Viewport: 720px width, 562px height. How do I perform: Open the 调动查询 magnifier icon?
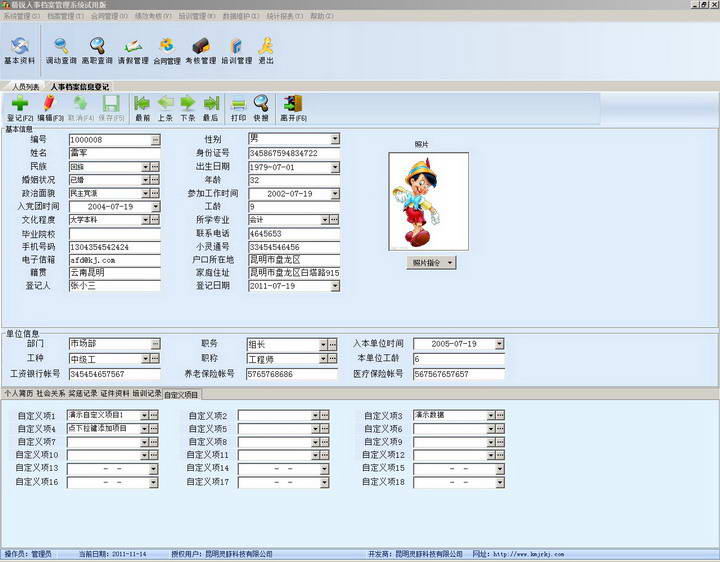[x=61, y=51]
